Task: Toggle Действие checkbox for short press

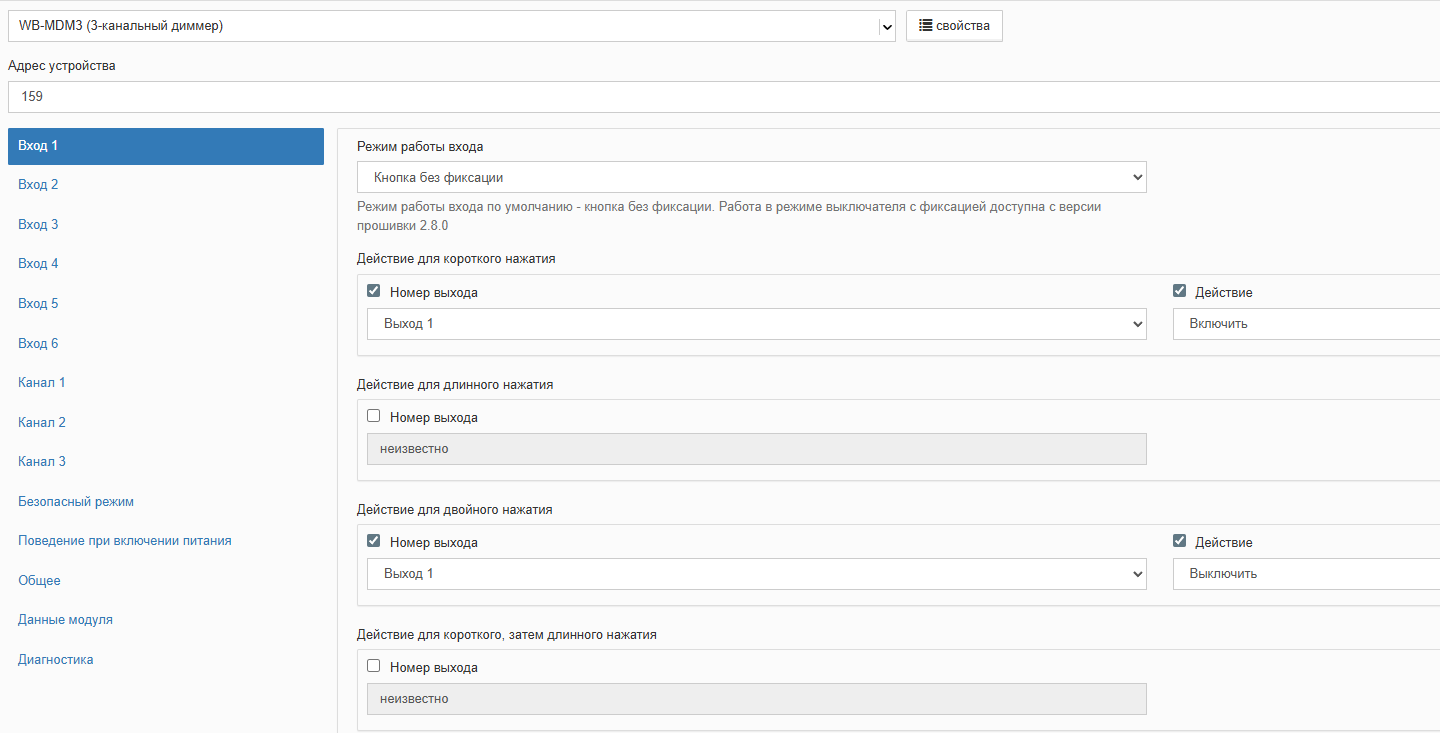Action: click(1180, 292)
